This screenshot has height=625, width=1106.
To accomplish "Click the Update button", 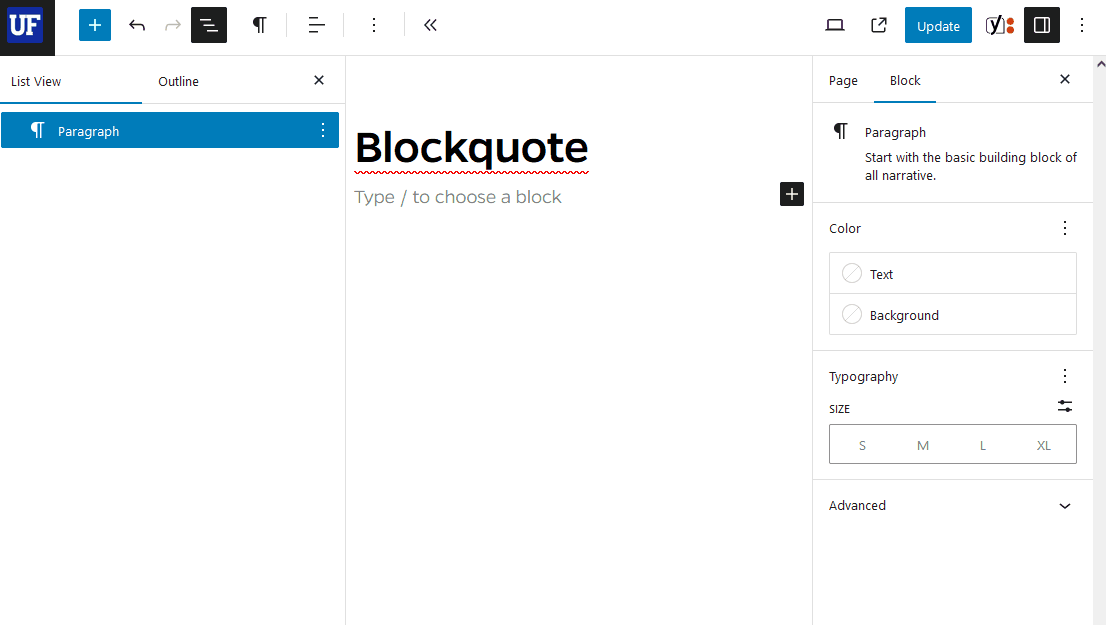I will pos(937,25).
